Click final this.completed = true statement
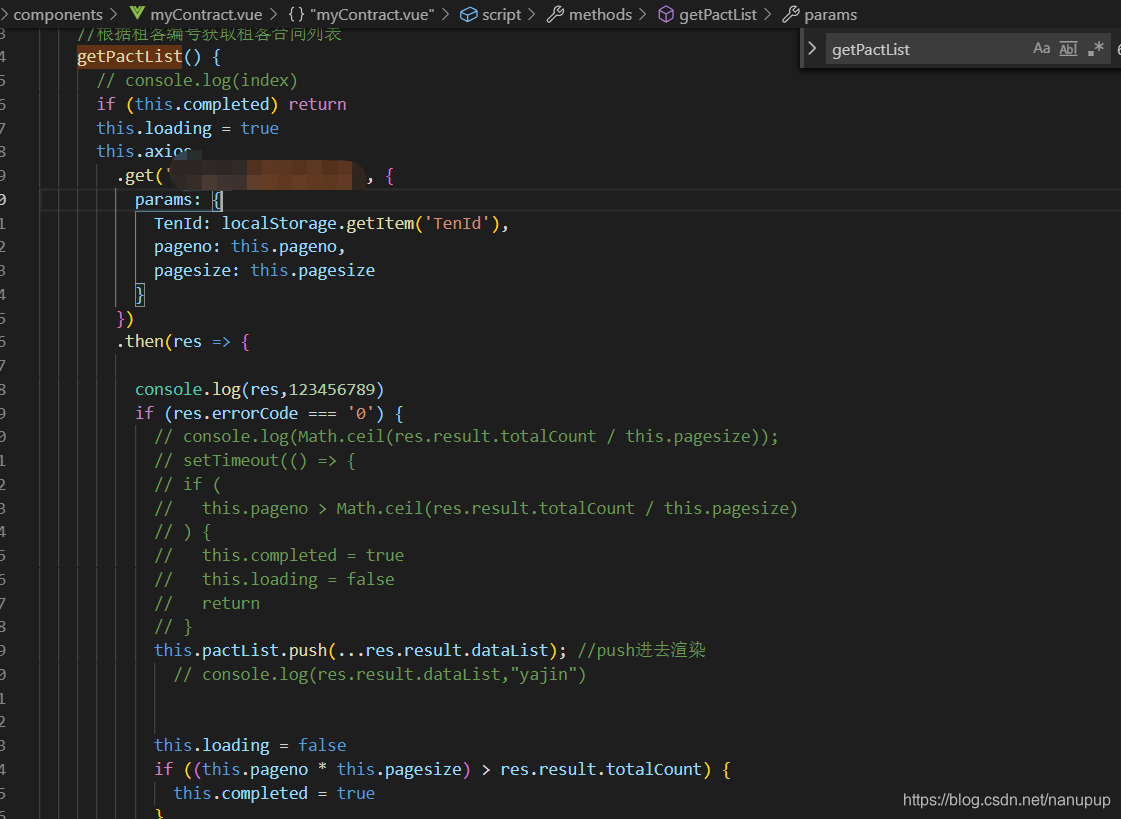The image size is (1121, 819). (x=274, y=793)
